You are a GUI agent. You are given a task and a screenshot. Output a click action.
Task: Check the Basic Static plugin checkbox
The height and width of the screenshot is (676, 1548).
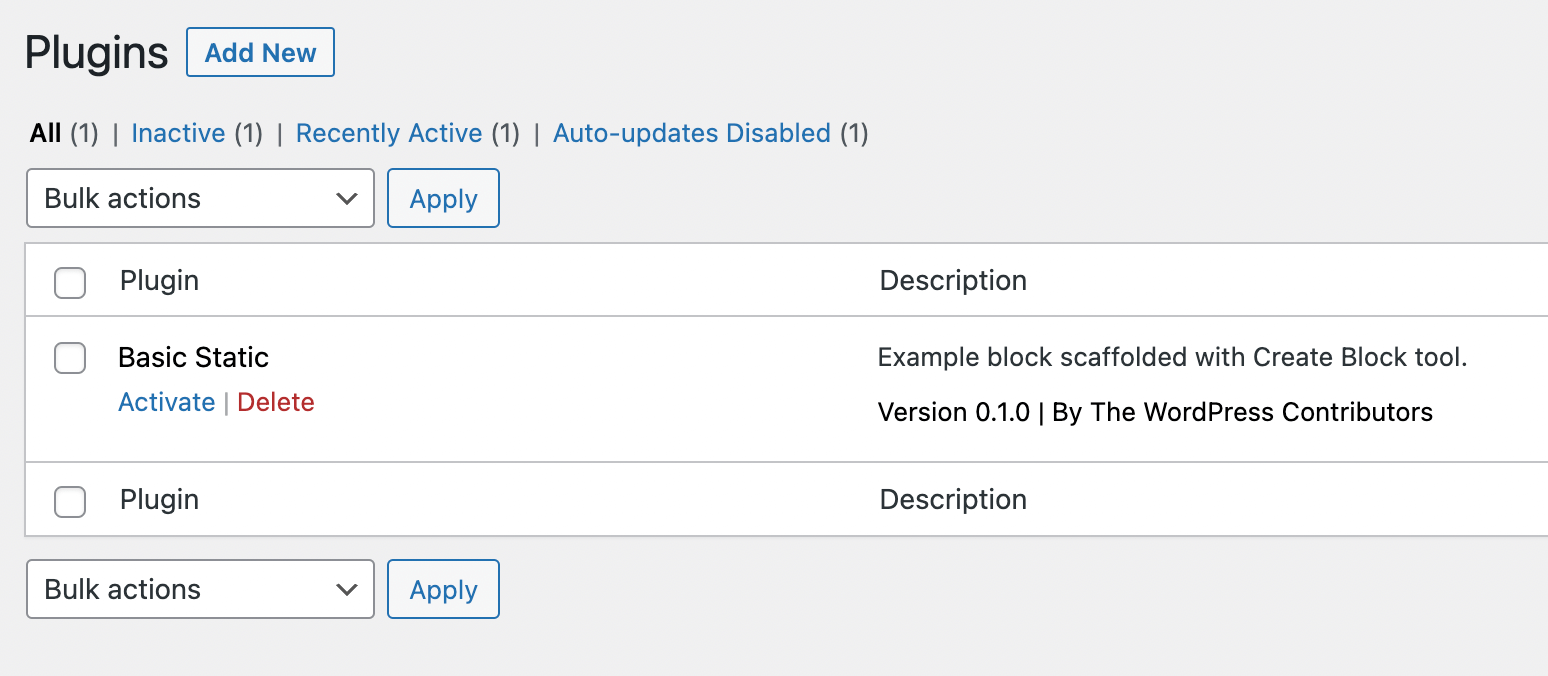click(70, 358)
